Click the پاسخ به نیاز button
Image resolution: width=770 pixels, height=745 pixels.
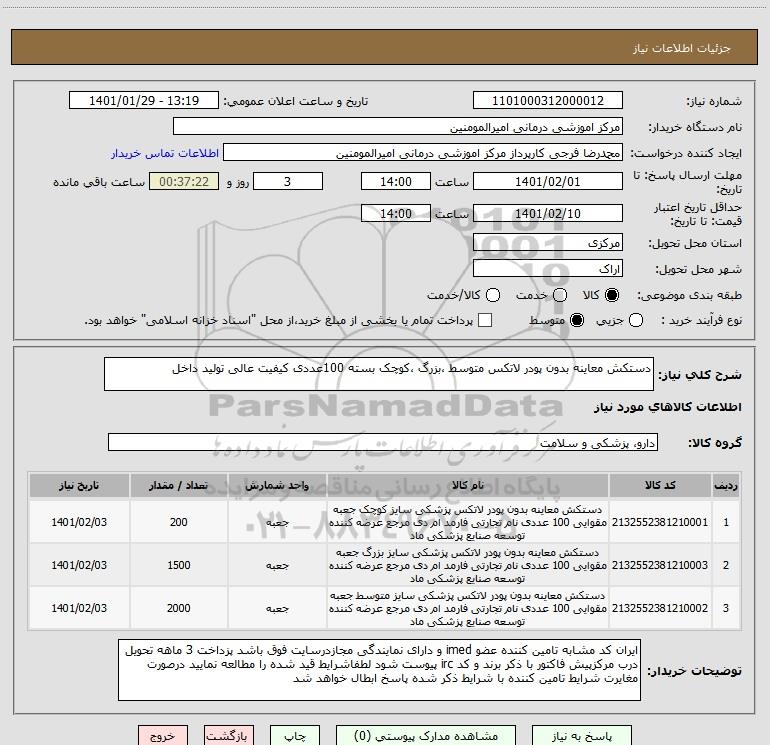581,736
